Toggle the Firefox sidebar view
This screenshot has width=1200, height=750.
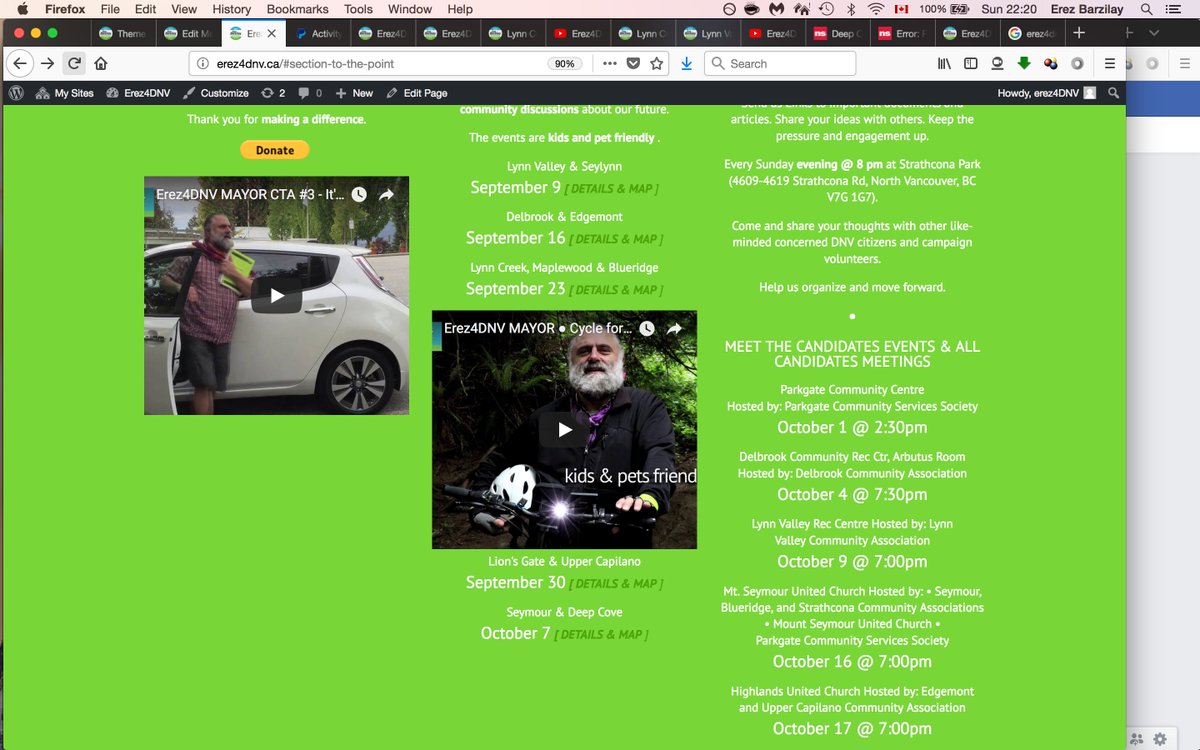(971, 64)
